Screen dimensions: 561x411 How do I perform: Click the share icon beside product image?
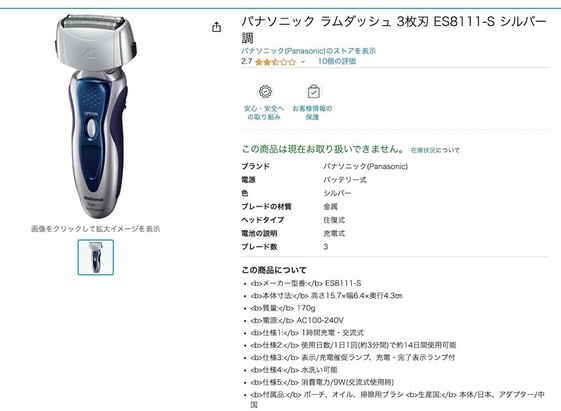[x=216, y=27]
